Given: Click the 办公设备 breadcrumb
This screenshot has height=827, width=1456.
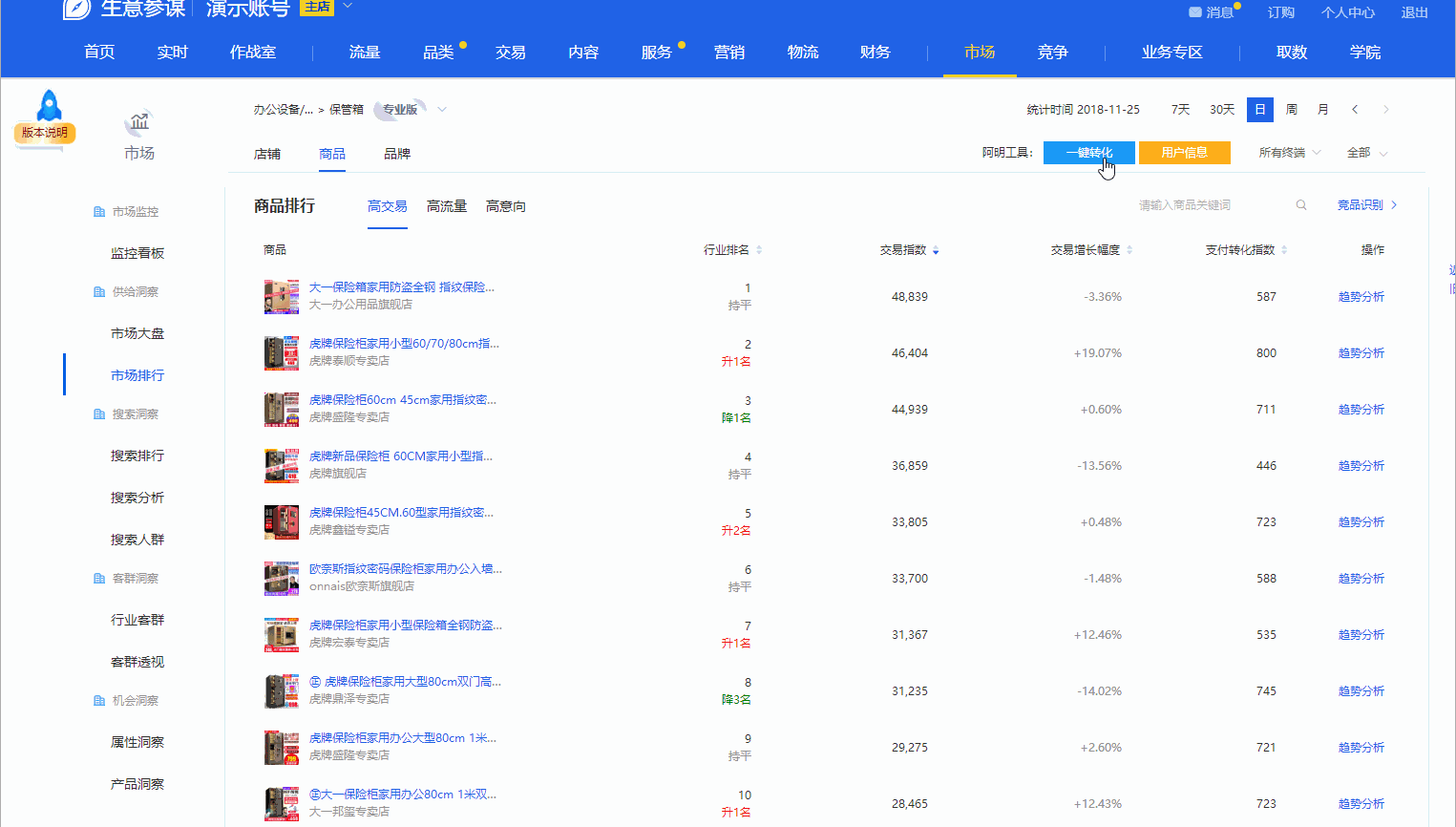Looking at the screenshot, I should [283, 110].
